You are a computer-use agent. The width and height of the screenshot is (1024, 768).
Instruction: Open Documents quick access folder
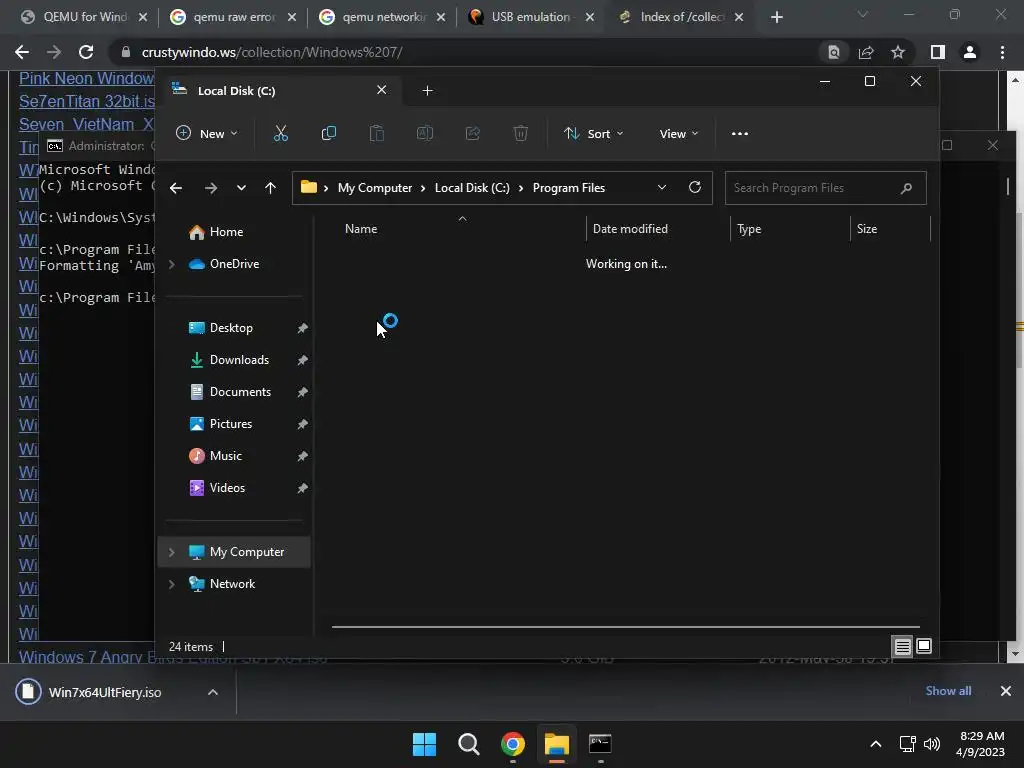point(240,392)
